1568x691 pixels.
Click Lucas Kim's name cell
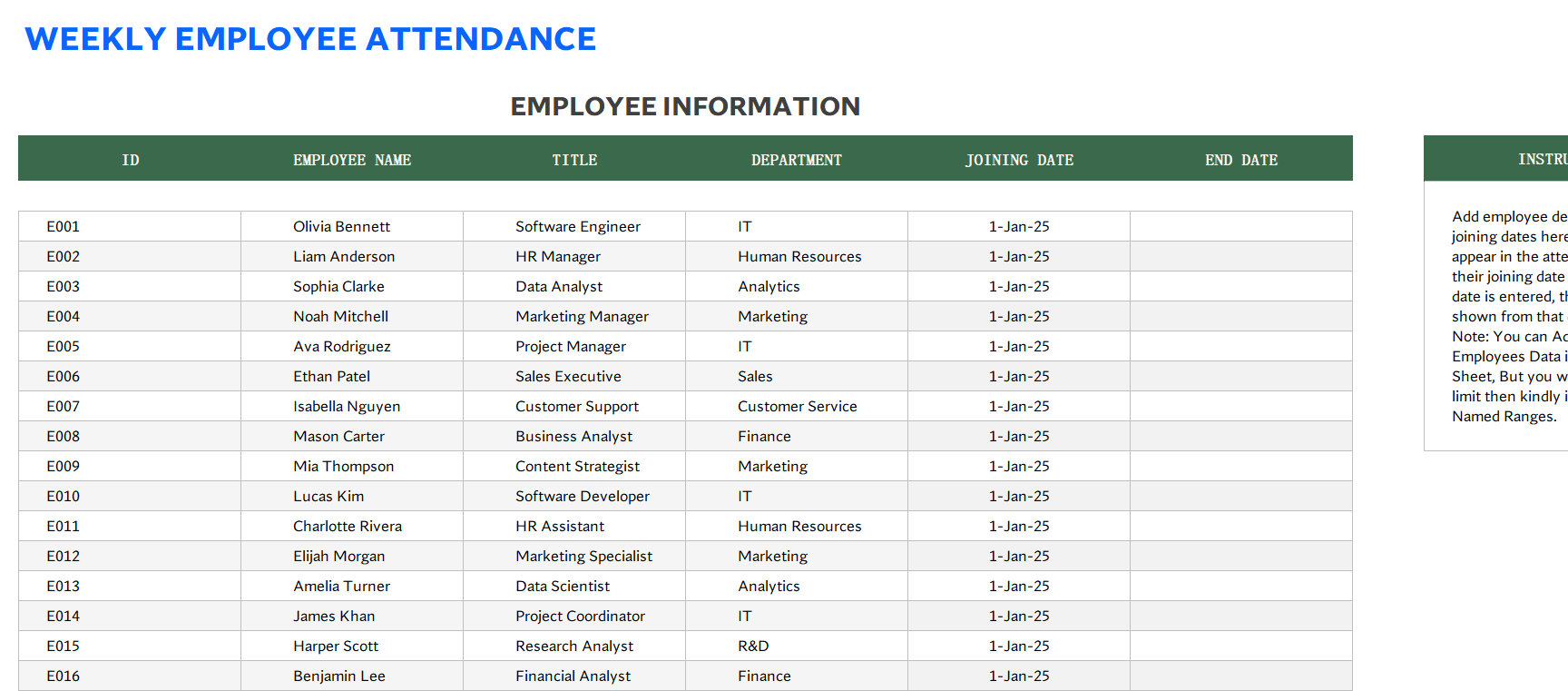[352, 496]
